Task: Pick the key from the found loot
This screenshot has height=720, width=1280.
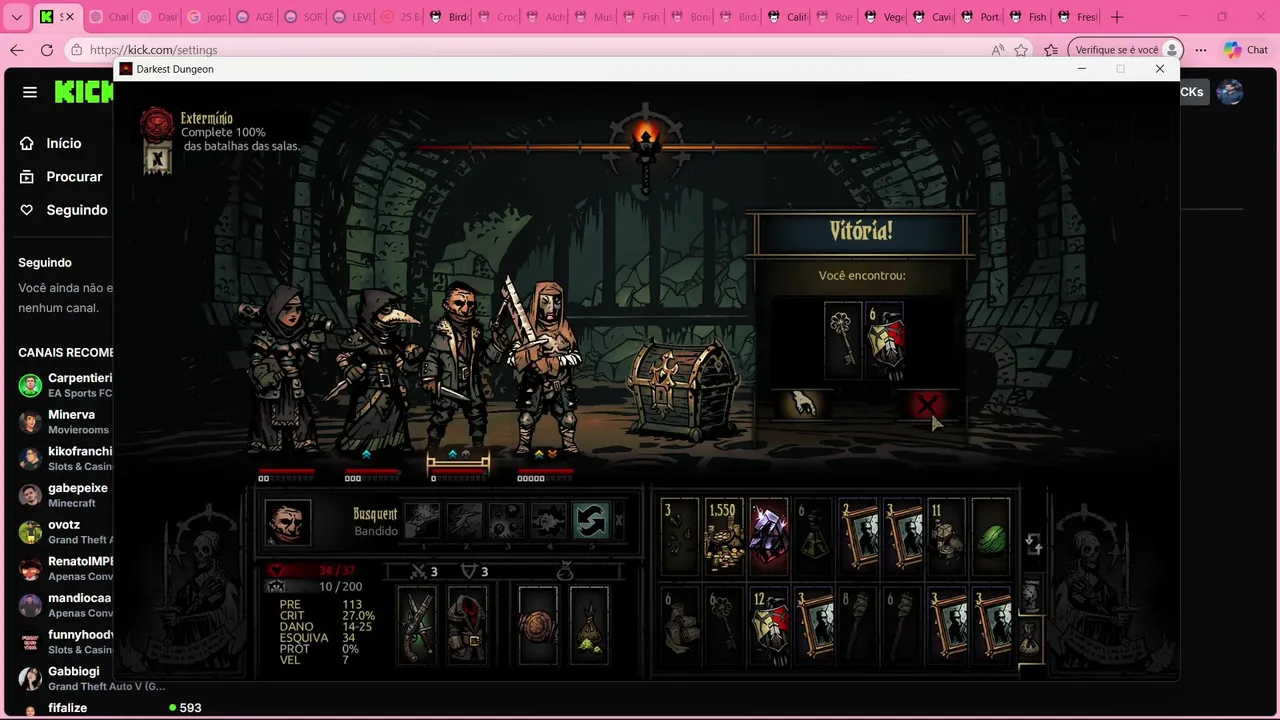Action: pos(843,341)
